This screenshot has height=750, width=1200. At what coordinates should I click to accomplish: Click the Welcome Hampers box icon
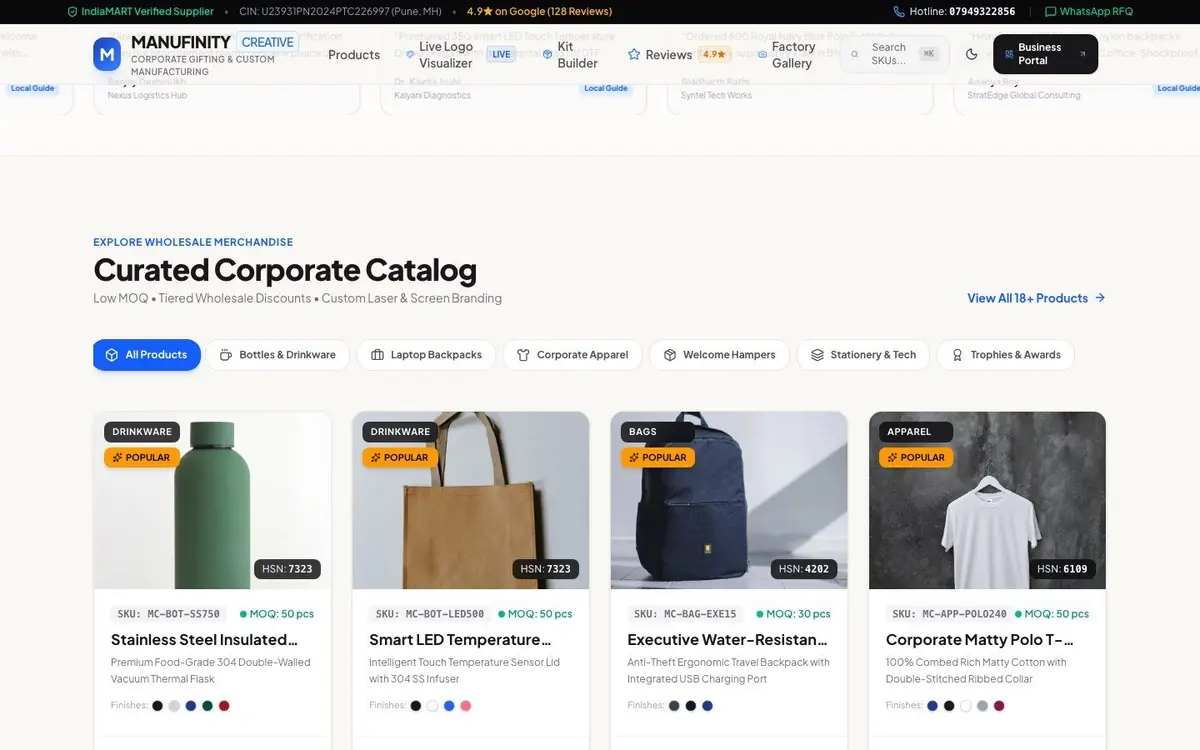(x=670, y=355)
